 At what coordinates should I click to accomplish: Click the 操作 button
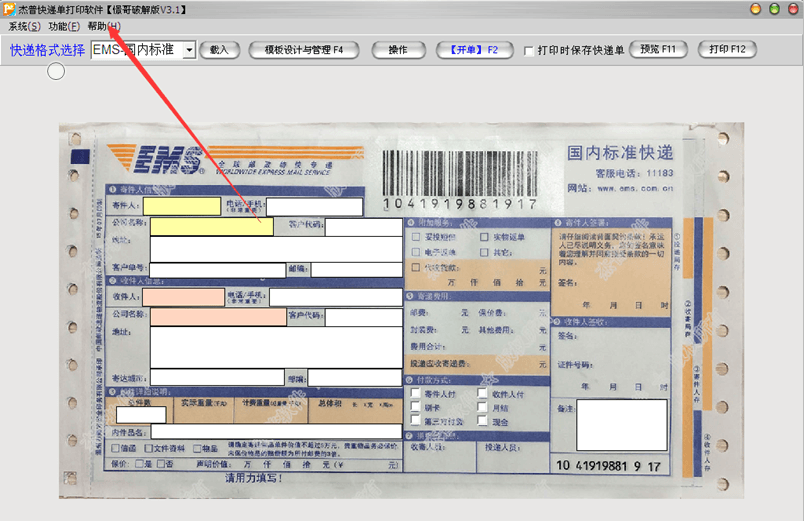pyautogui.click(x=398, y=50)
